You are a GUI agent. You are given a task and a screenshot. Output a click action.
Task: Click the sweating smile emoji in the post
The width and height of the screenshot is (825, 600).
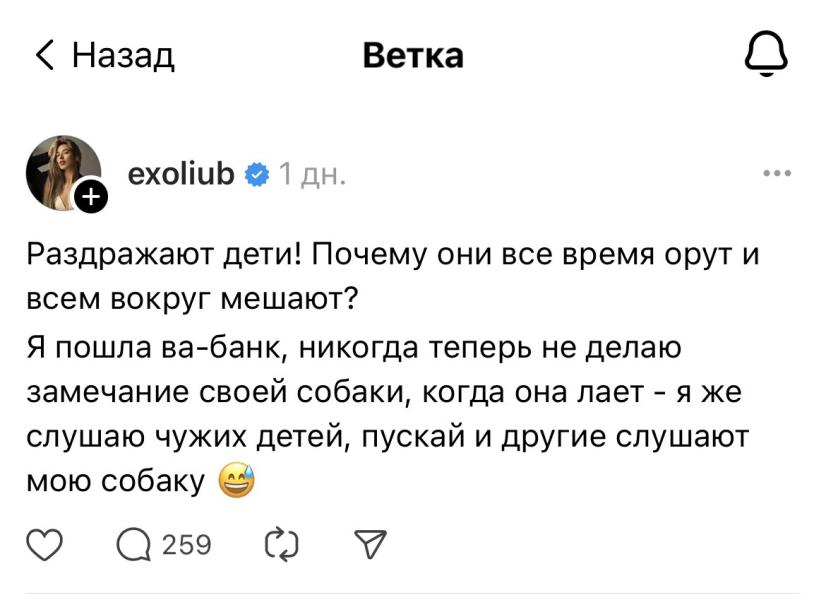tap(236, 481)
